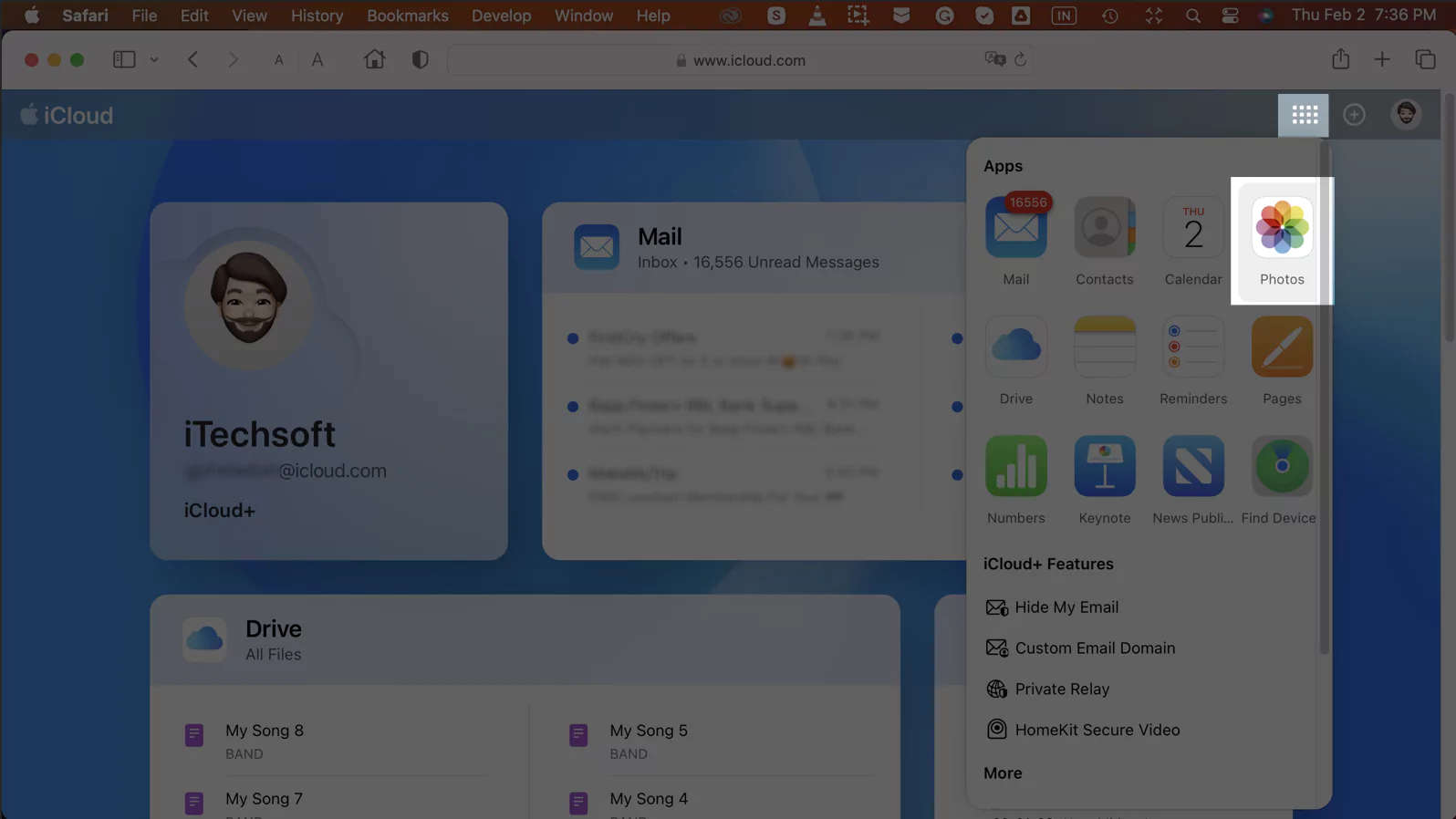This screenshot has width=1456, height=819.
Task: Launch the Numbers app icon
Action: click(x=1015, y=466)
